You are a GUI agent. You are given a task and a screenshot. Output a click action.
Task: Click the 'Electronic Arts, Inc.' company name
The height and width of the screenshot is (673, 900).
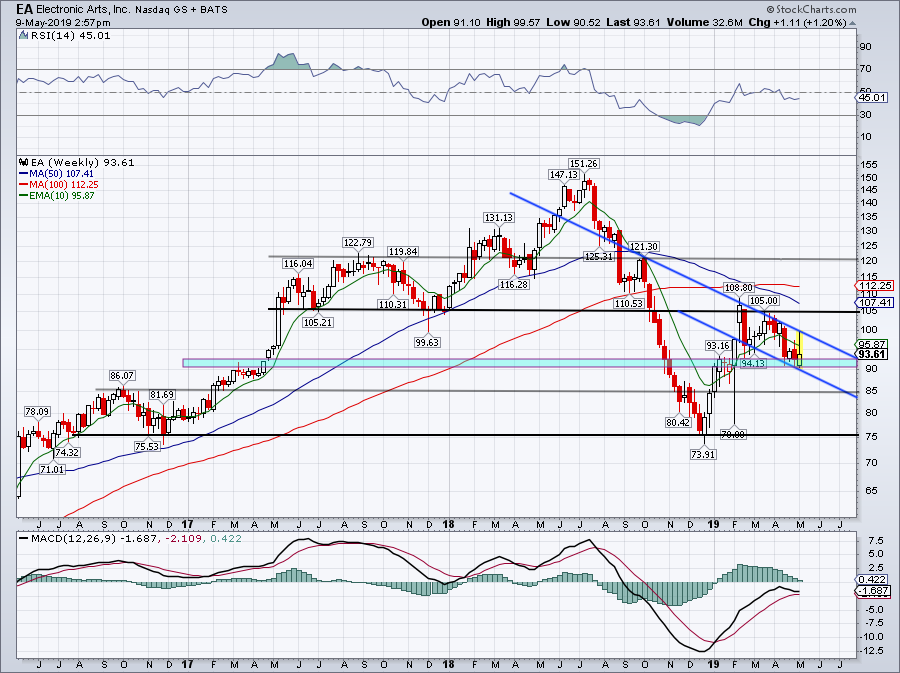[84, 10]
